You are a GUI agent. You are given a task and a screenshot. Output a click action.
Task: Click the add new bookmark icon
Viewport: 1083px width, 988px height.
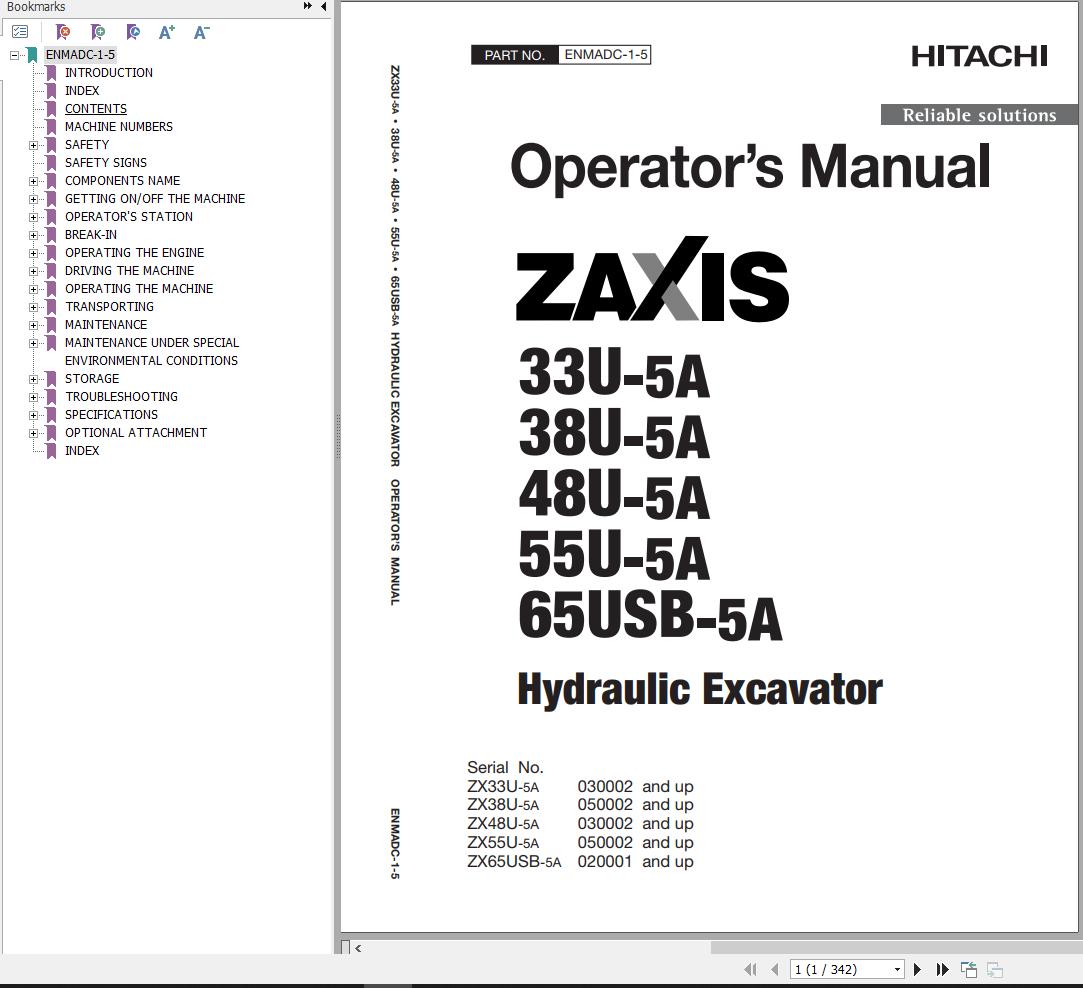[x=97, y=32]
